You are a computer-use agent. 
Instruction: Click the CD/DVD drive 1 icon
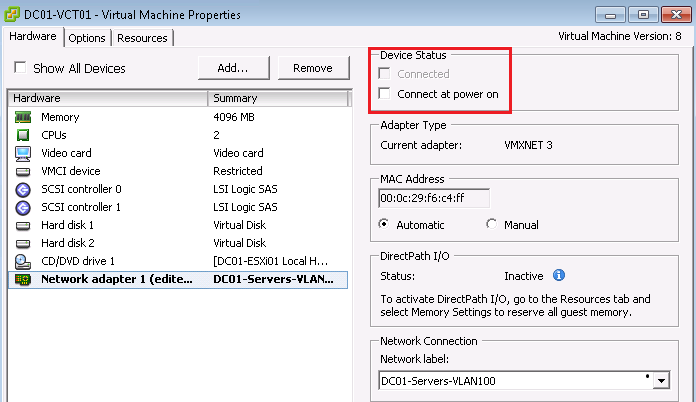(x=23, y=261)
